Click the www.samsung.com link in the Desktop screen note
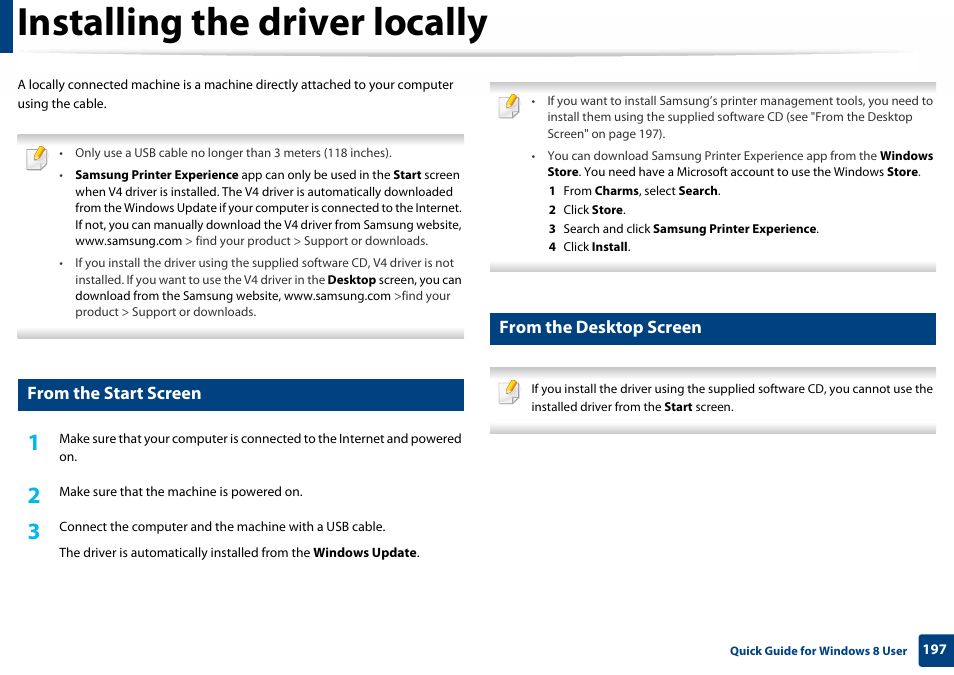954x675 pixels. [x=337, y=296]
